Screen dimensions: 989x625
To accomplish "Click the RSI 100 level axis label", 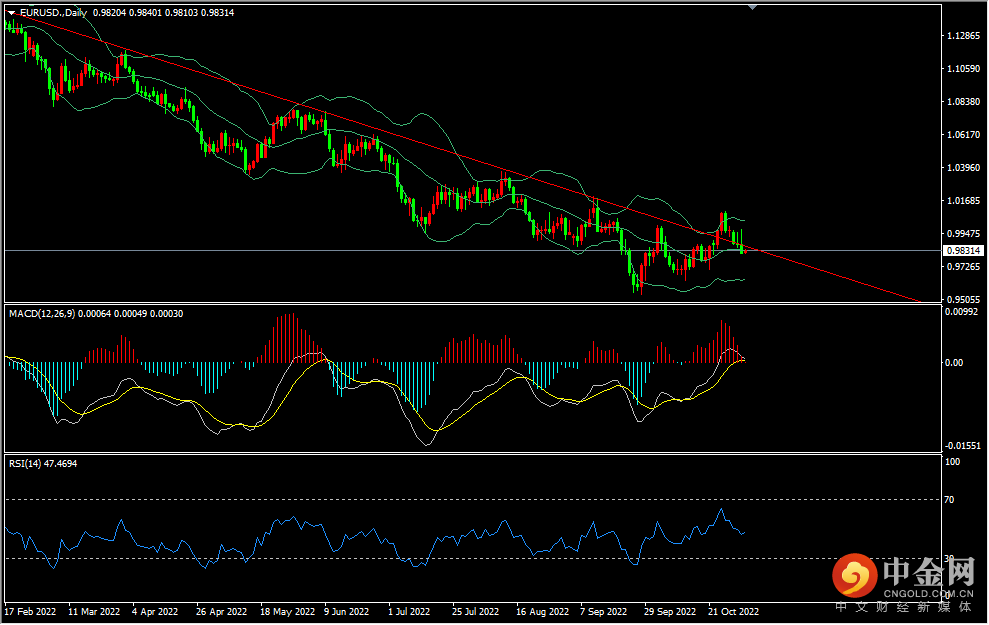I will coord(953,462).
